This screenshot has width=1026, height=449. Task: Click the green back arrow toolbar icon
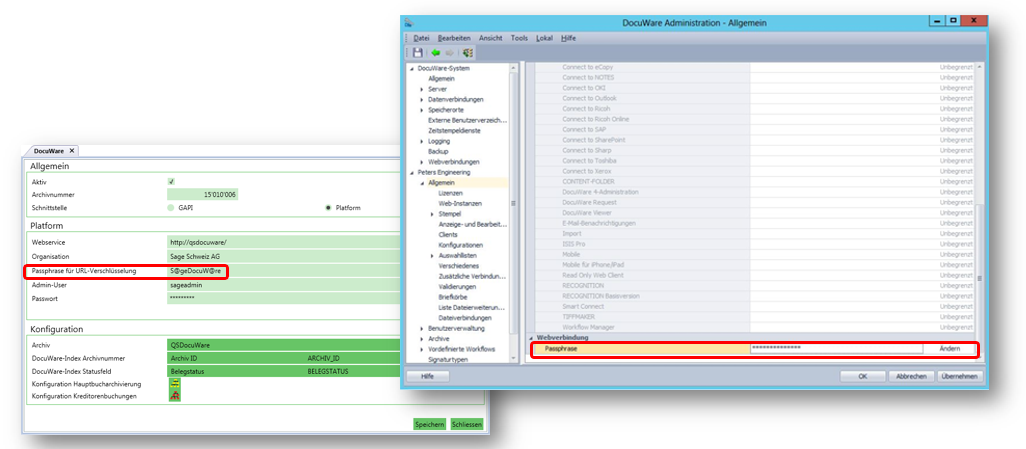(435, 52)
